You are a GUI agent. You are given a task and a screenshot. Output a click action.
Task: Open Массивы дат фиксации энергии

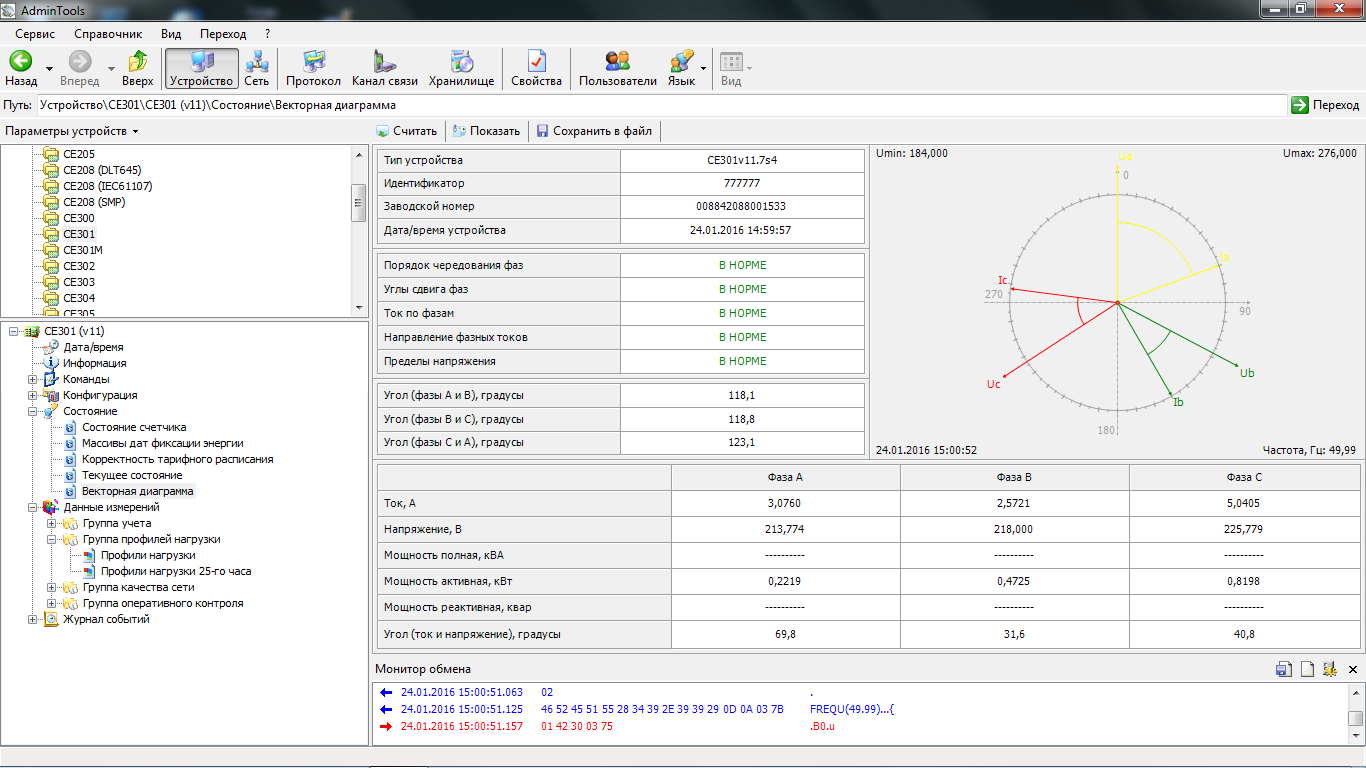(162, 443)
